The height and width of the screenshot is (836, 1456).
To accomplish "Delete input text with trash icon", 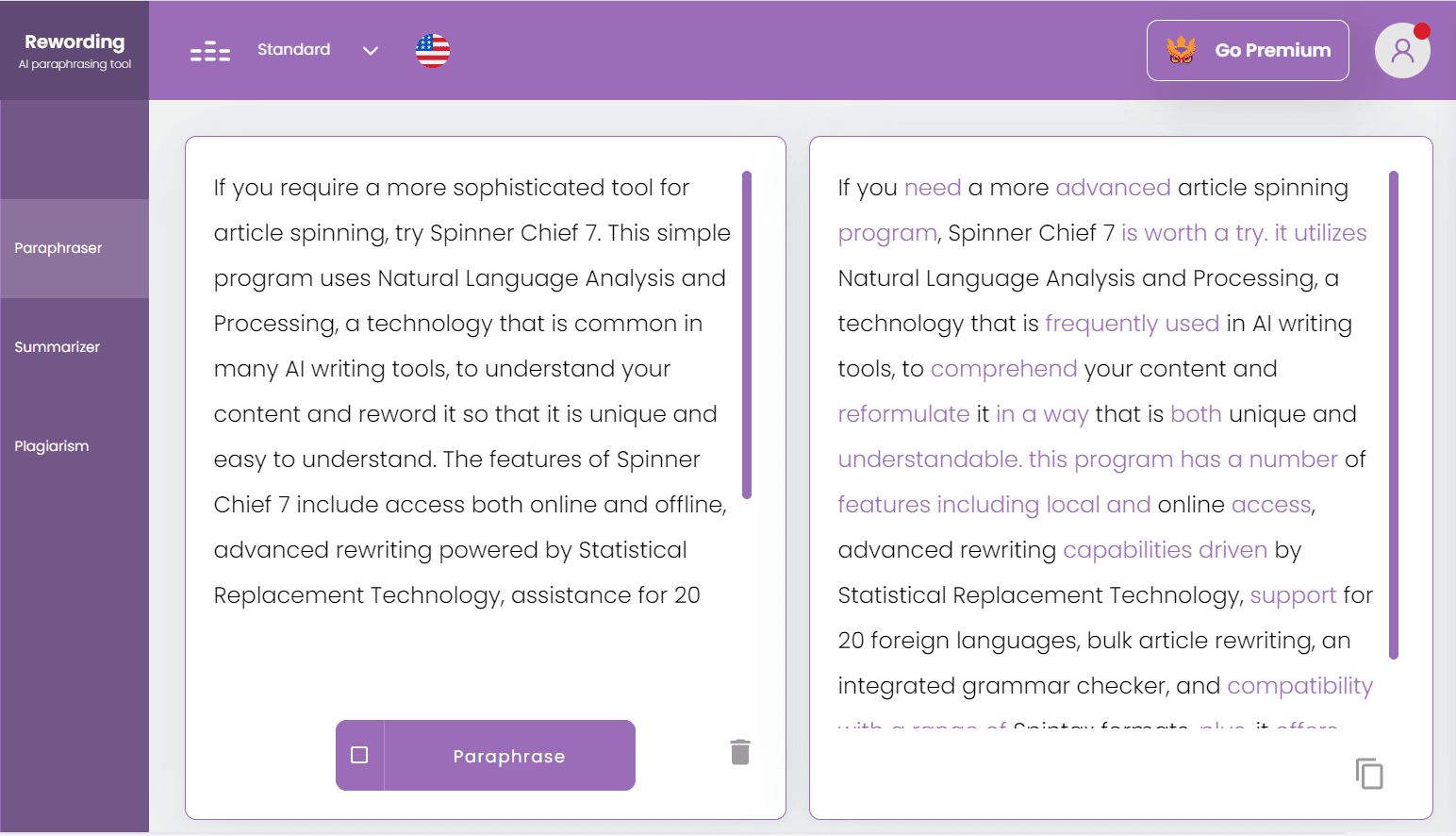I will tap(740, 752).
